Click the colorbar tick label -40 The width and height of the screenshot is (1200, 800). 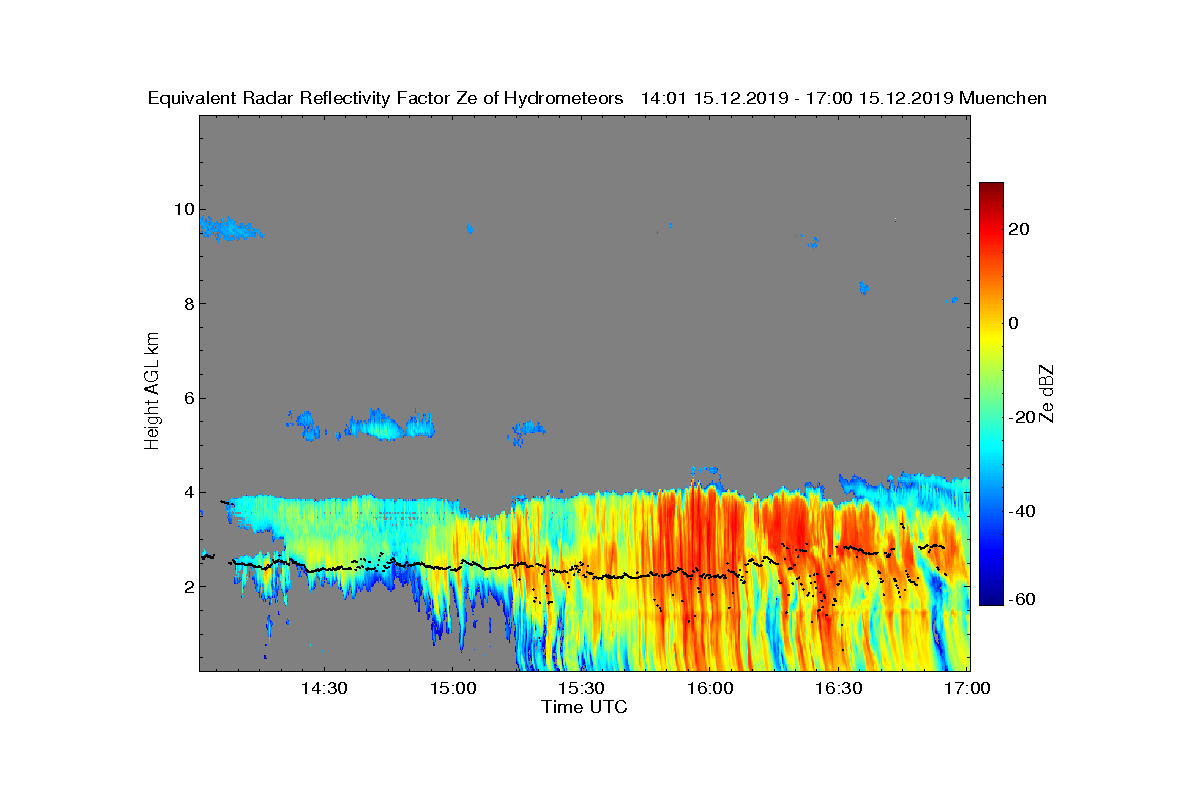point(1022,511)
